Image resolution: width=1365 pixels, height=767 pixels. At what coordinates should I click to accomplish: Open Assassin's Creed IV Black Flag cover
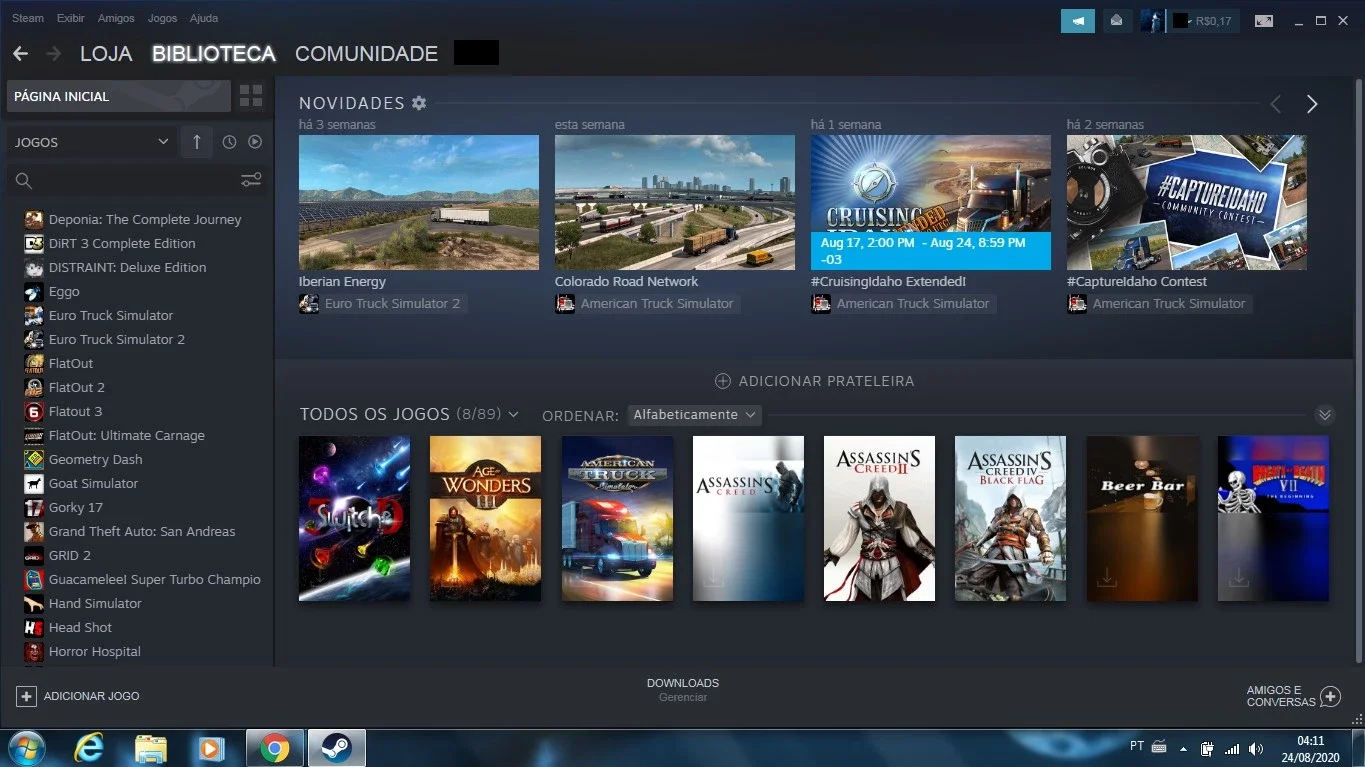click(x=1010, y=518)
